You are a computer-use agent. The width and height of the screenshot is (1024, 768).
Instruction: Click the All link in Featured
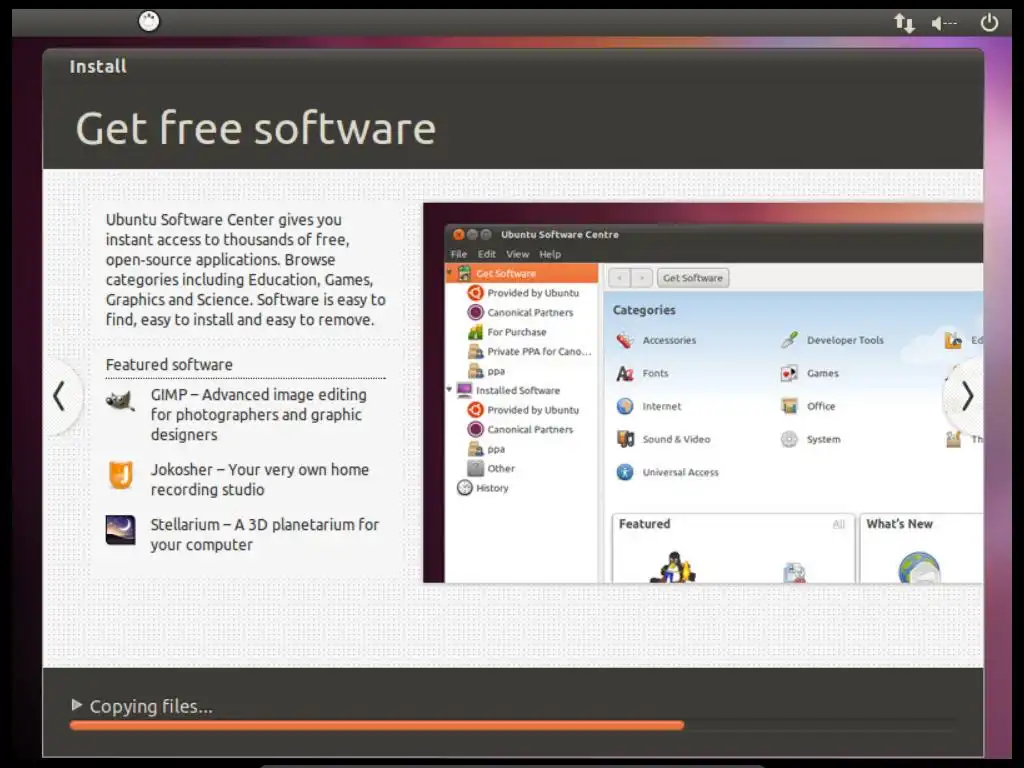pyautogui.click(x=839, y=524)
